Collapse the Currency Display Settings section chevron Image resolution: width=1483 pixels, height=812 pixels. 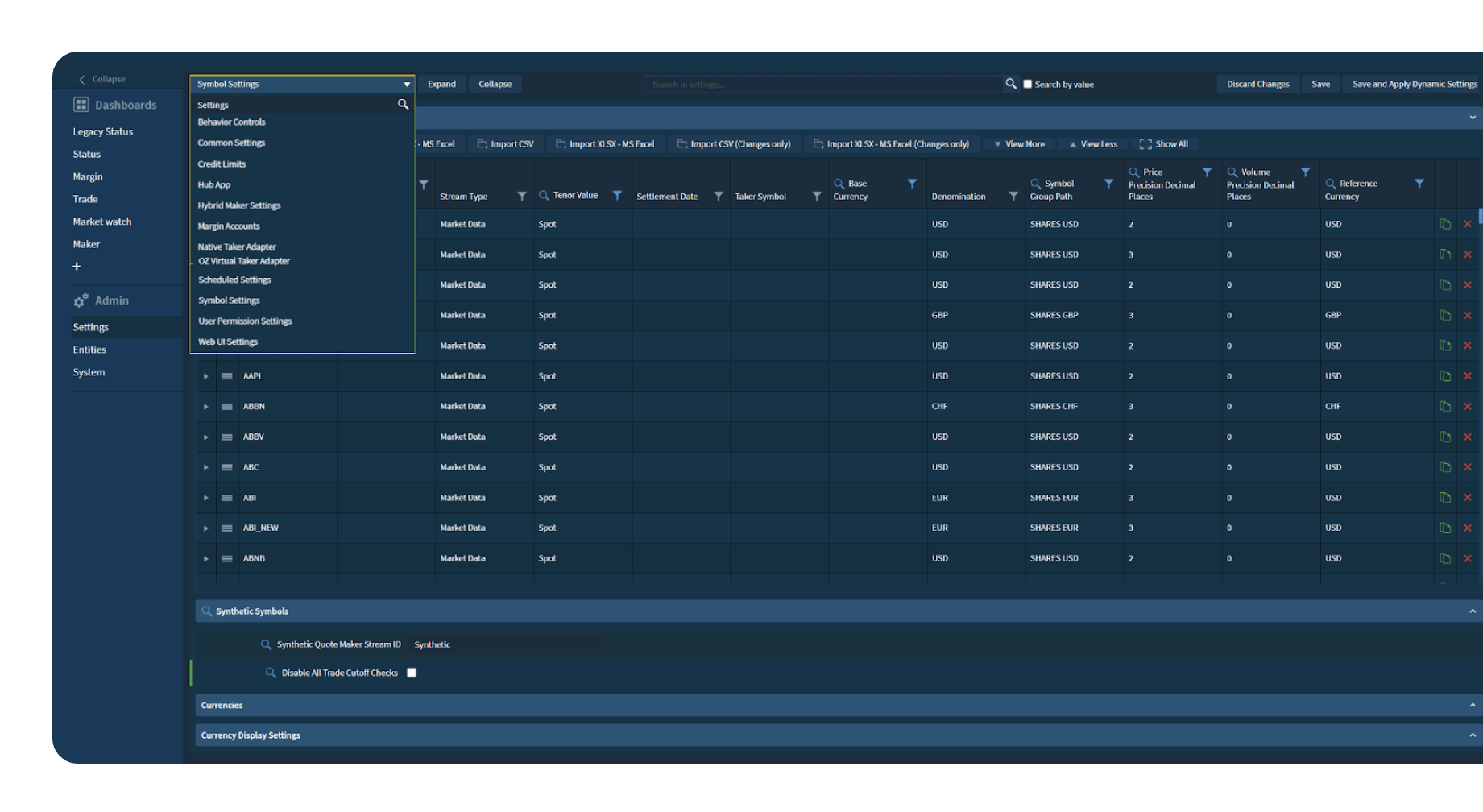(x=1473, y=735)
